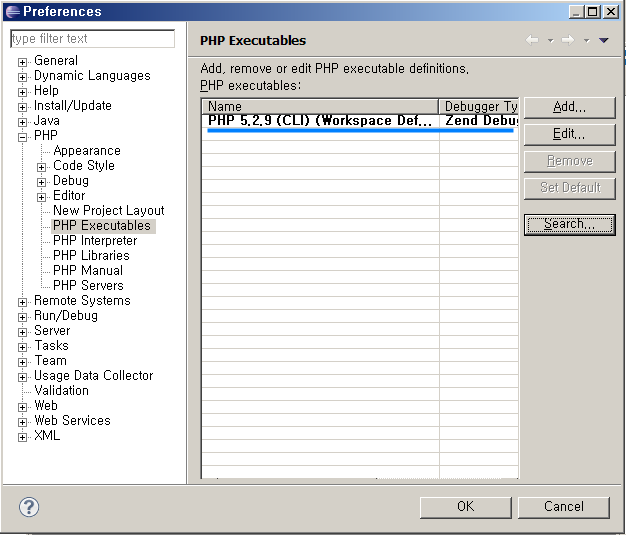Expand the XML node
Viewport: 626px width, 535px height.
click(x=22, y=437)
